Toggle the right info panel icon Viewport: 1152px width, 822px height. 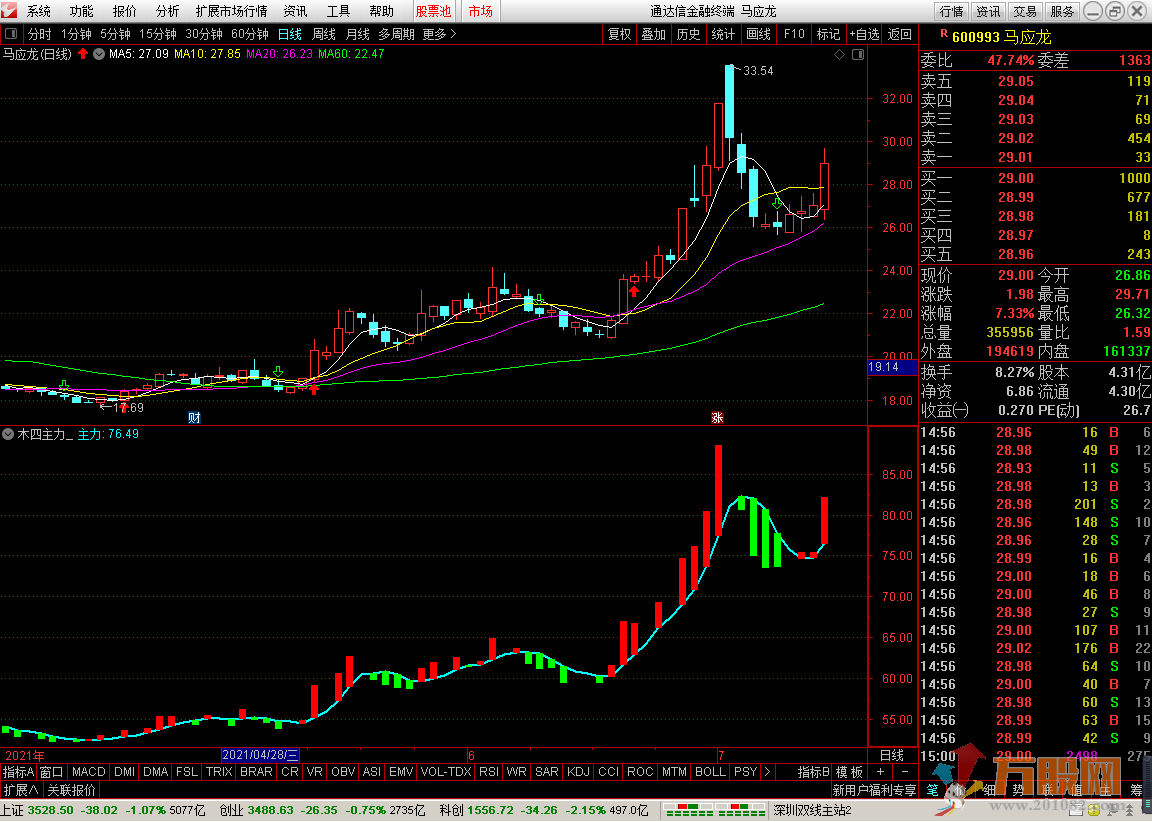point(857,54)
